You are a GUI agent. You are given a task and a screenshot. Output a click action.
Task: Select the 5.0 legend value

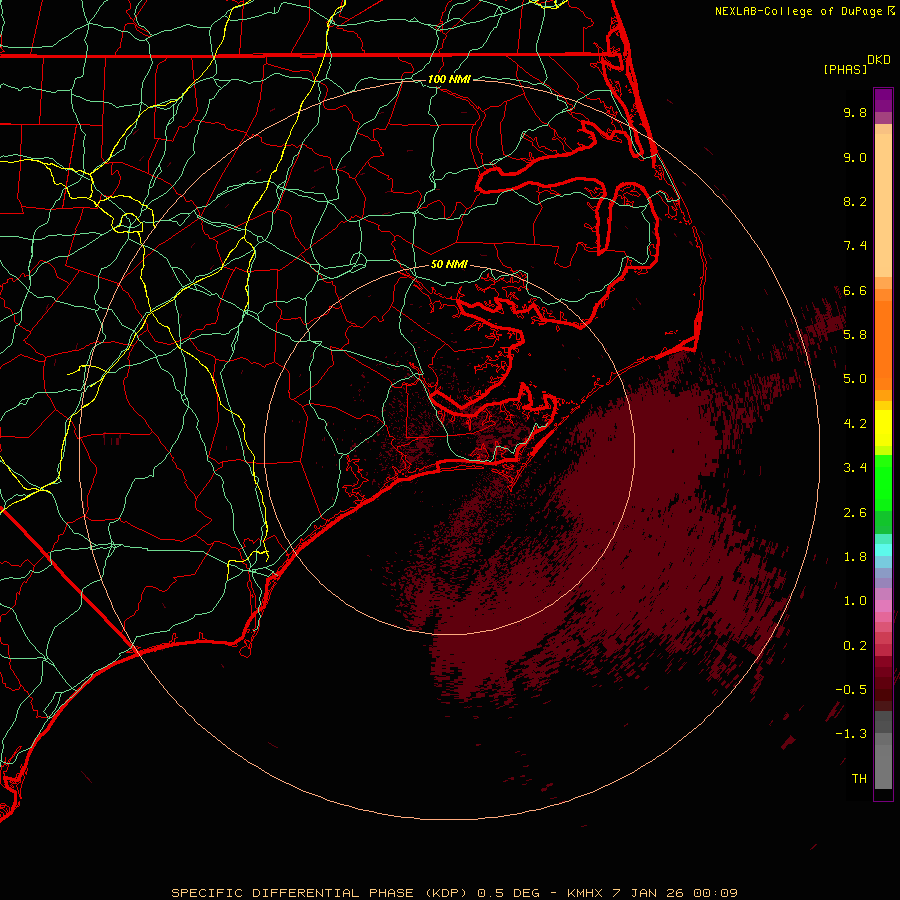tap(855, 379)
